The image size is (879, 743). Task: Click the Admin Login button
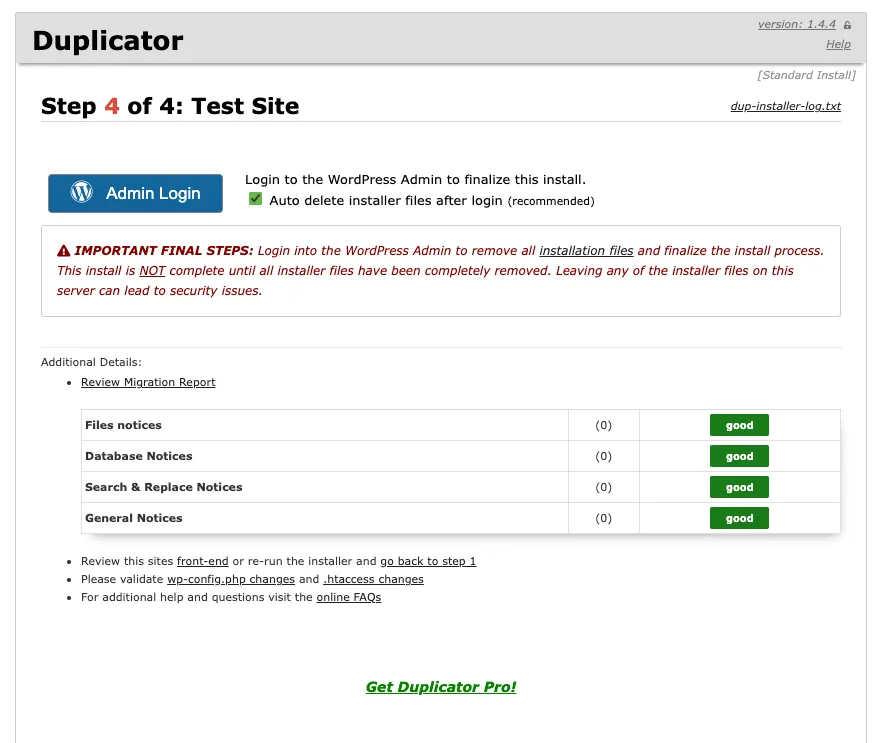pyautogui.click(x=135, y=193)
